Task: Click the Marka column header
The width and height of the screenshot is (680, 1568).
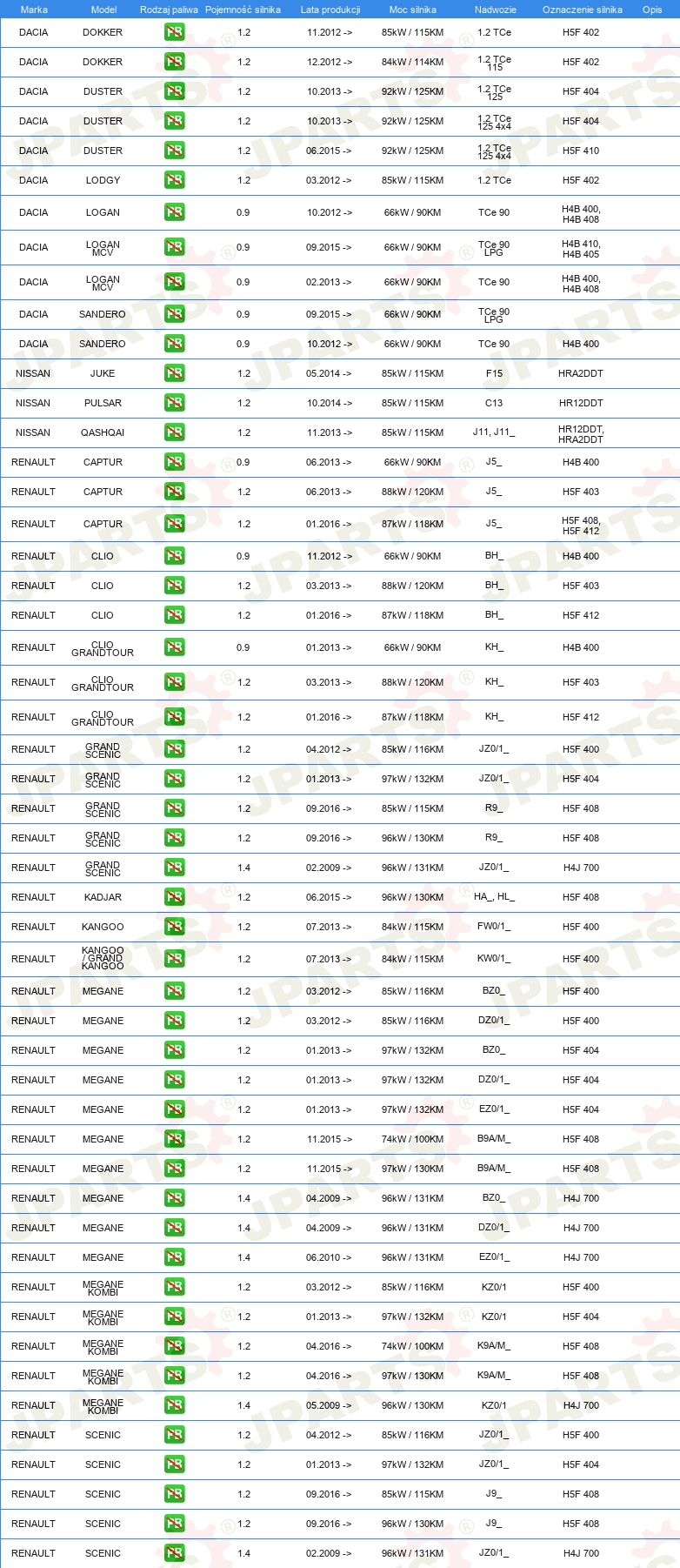Action: (x=34, y=10)
